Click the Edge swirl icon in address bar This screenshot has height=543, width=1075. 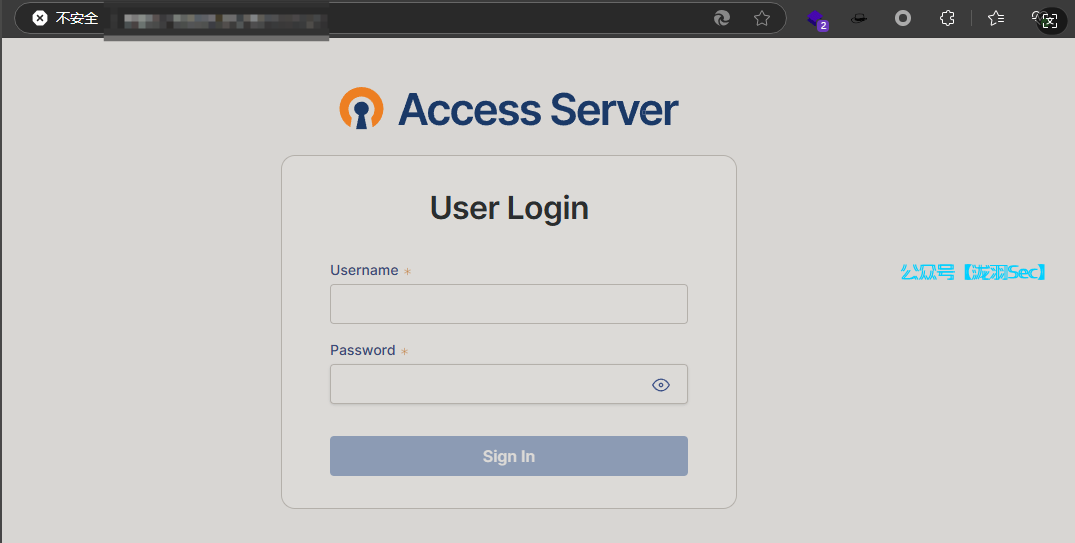click(x=722, y=18)
